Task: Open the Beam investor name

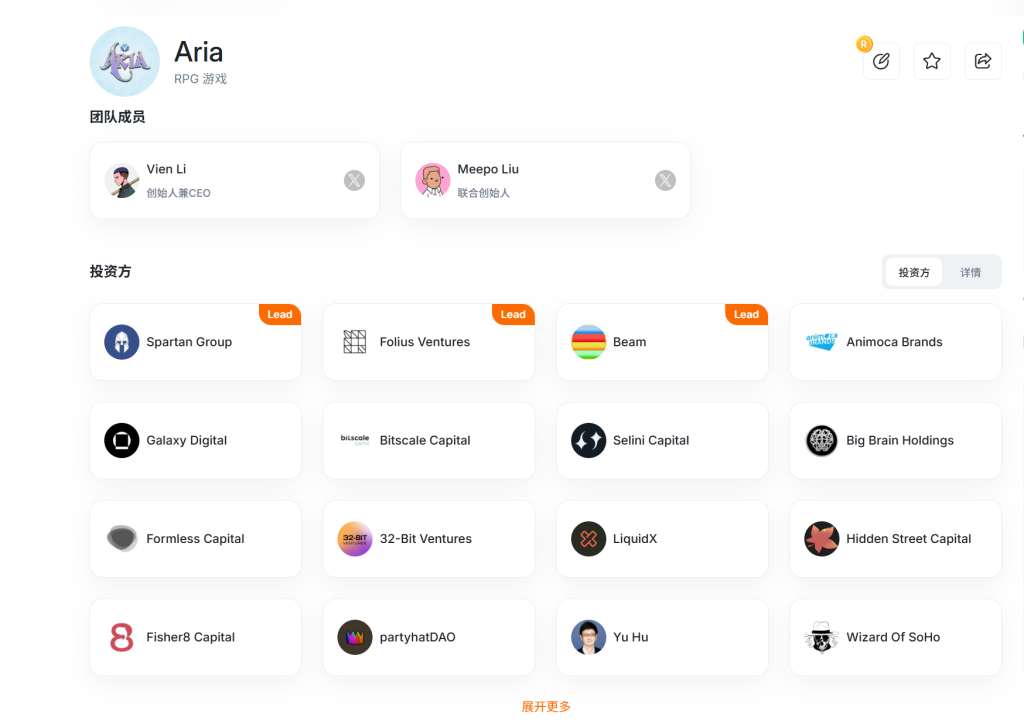Action: 630,342
